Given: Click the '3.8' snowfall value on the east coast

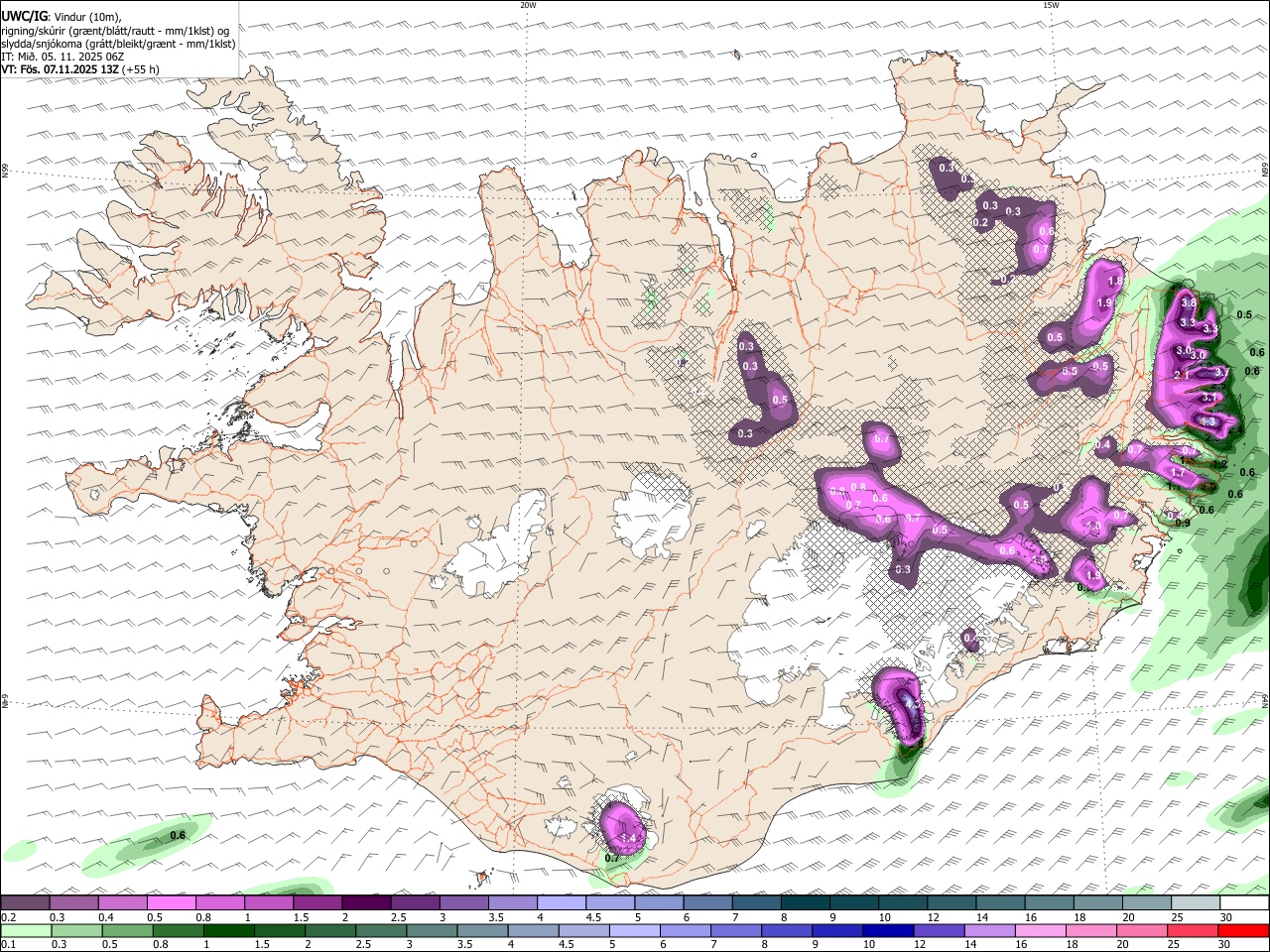Looking at the screenshot, I should click(1189, 302).
